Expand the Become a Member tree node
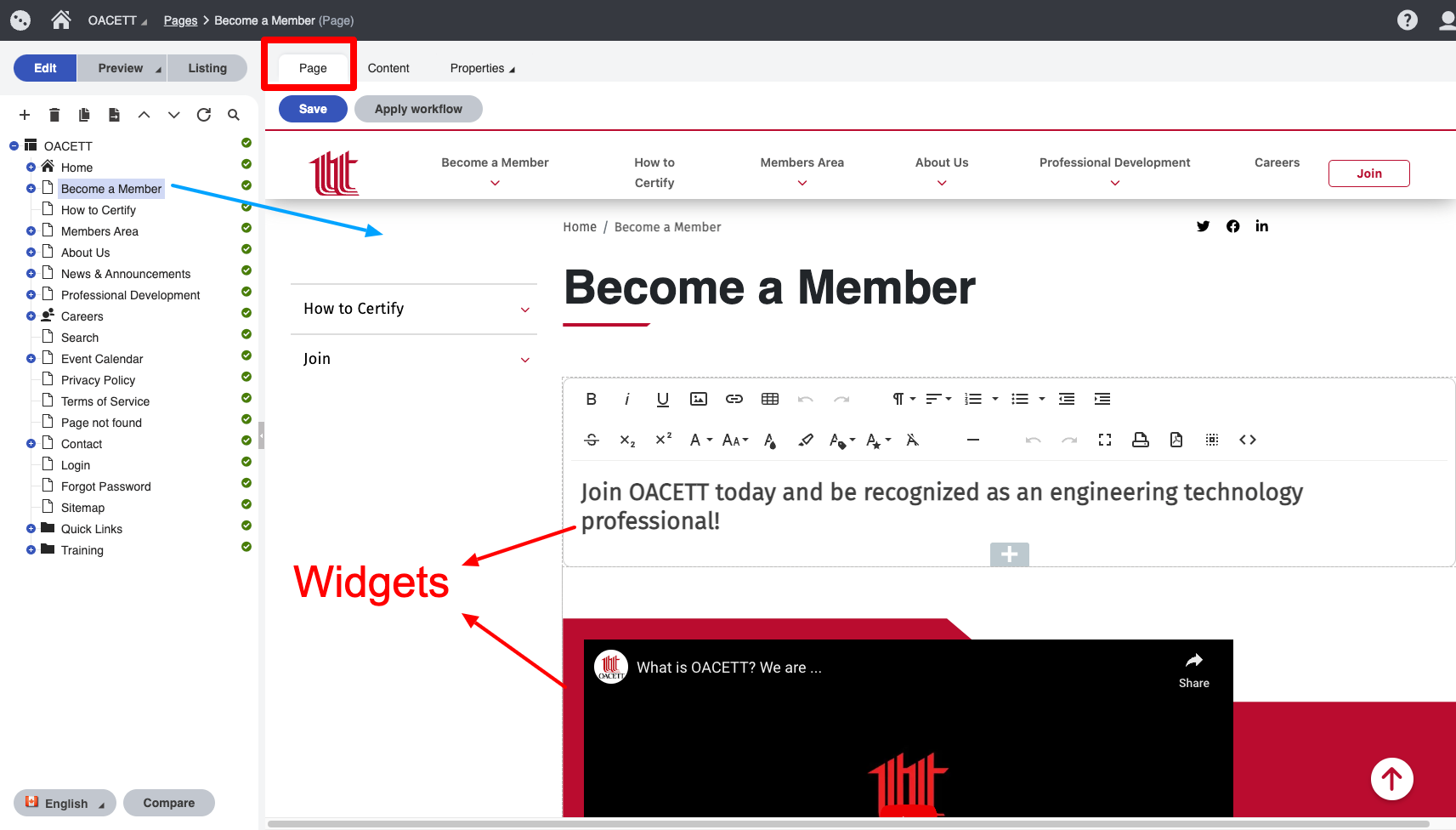 point(31,189)
